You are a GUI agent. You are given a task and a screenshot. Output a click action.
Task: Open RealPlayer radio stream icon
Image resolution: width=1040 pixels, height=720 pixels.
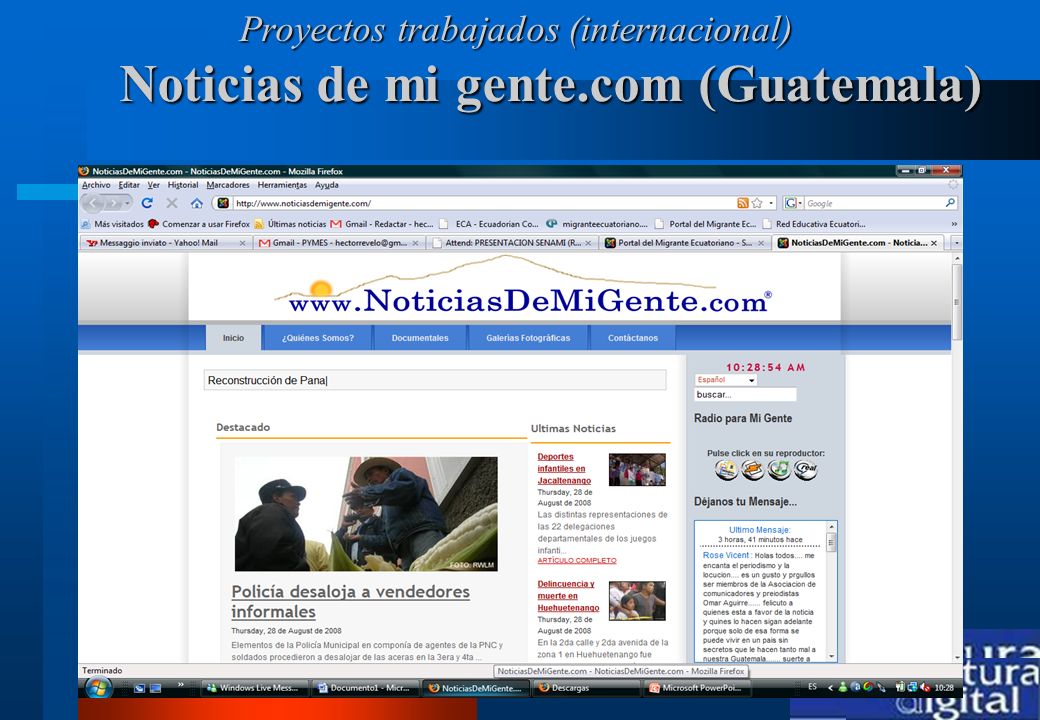[x=805, y=470]
